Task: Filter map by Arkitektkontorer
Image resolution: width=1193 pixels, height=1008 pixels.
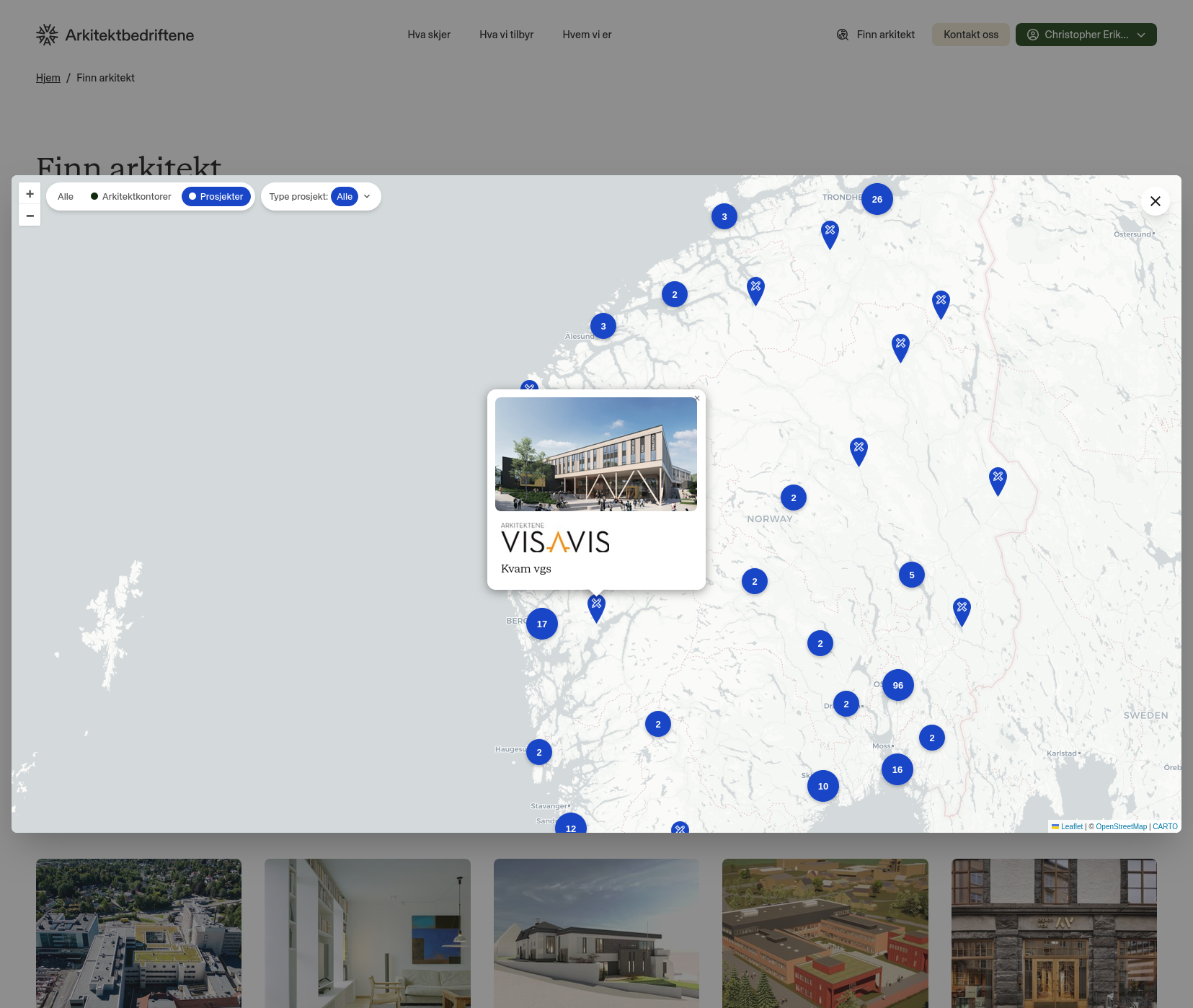Action: tap(131, 197)
